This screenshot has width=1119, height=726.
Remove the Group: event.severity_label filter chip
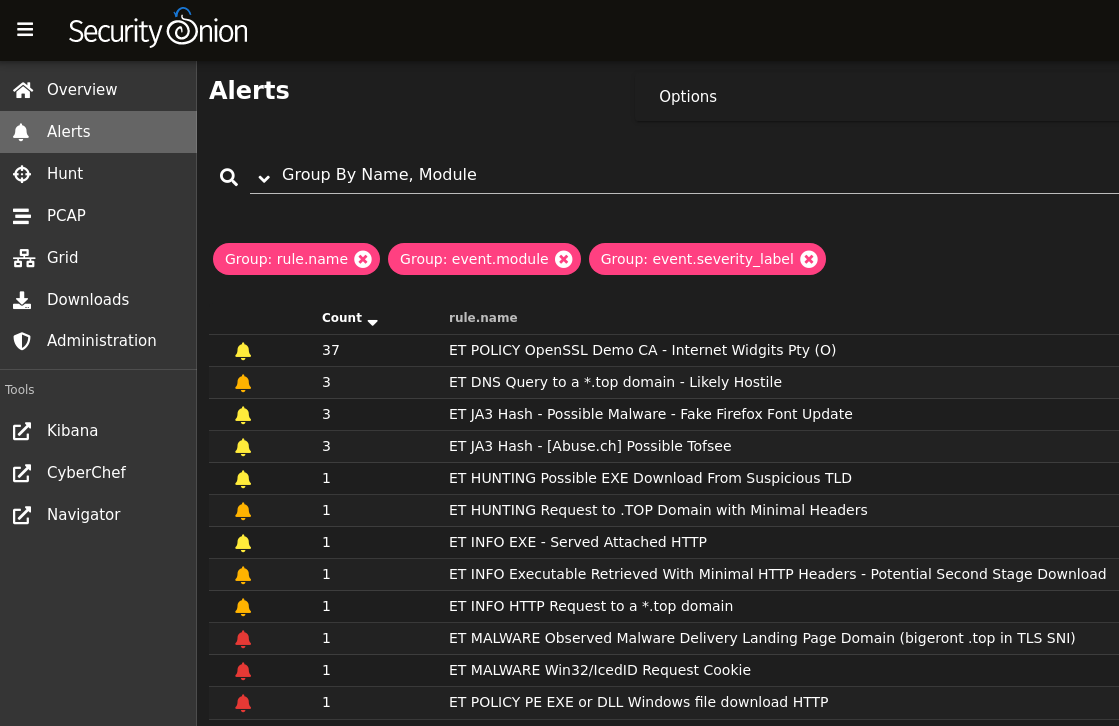809,259
